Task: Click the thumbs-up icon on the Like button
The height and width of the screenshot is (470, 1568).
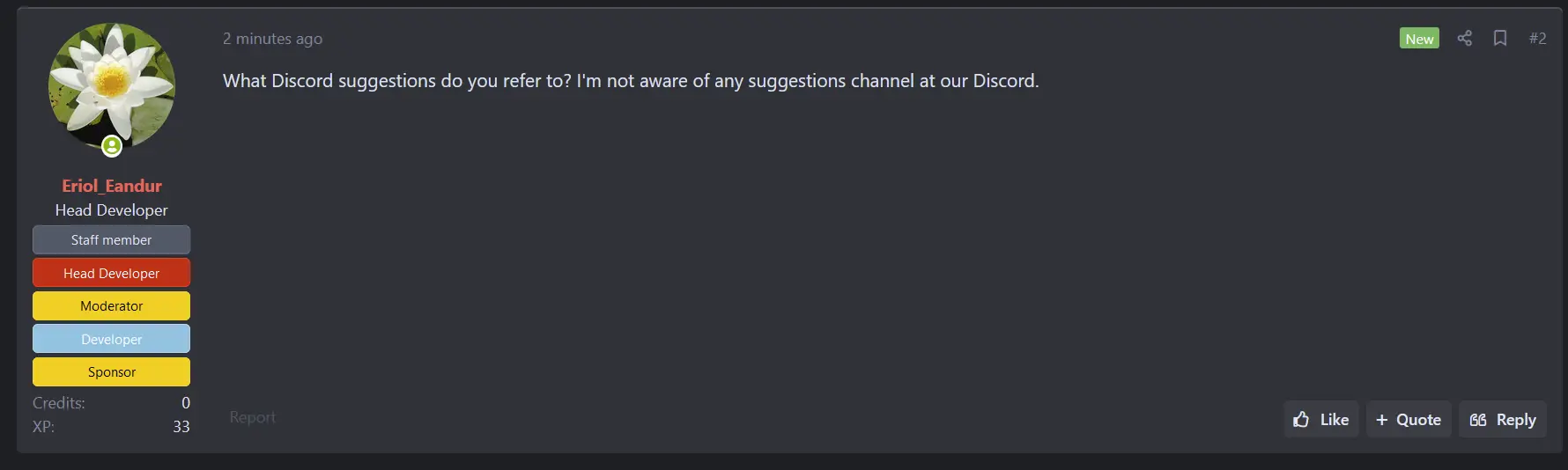Action: pyautogui.click(x=1301, y=420)
